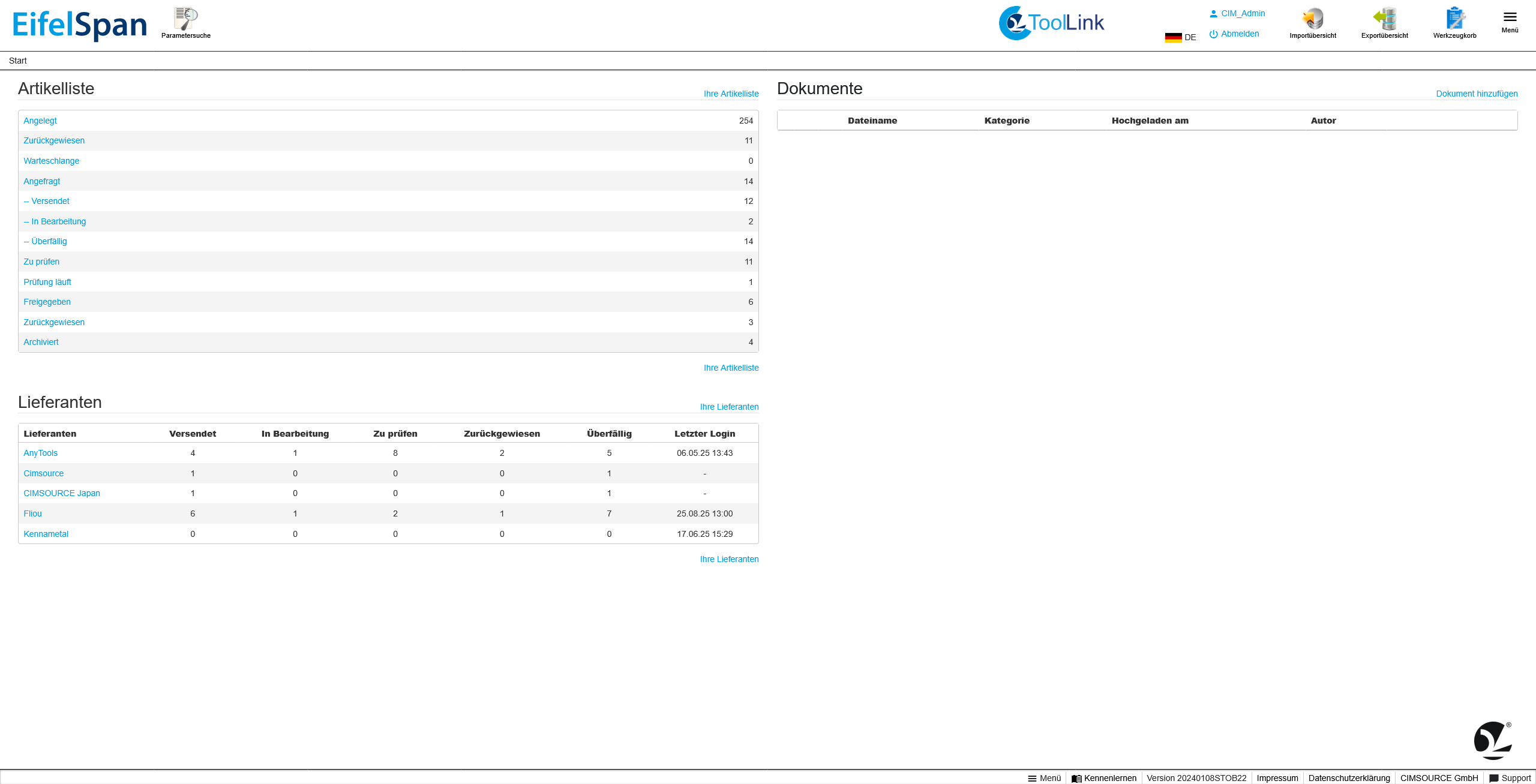Open the Importübersicht icon

coord(1312,19)
